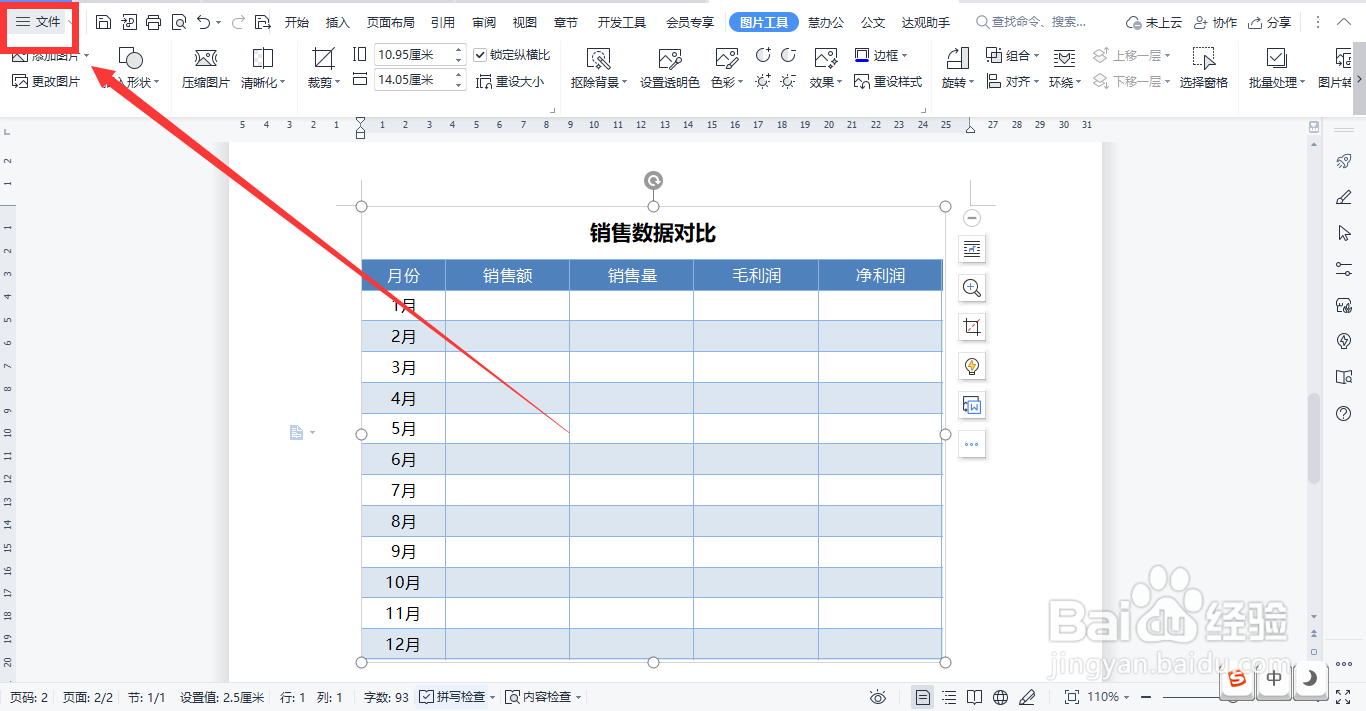Open the 批量处理 batch processing button
Viewport: 1366px width, 711px height.
[1276, 68]
